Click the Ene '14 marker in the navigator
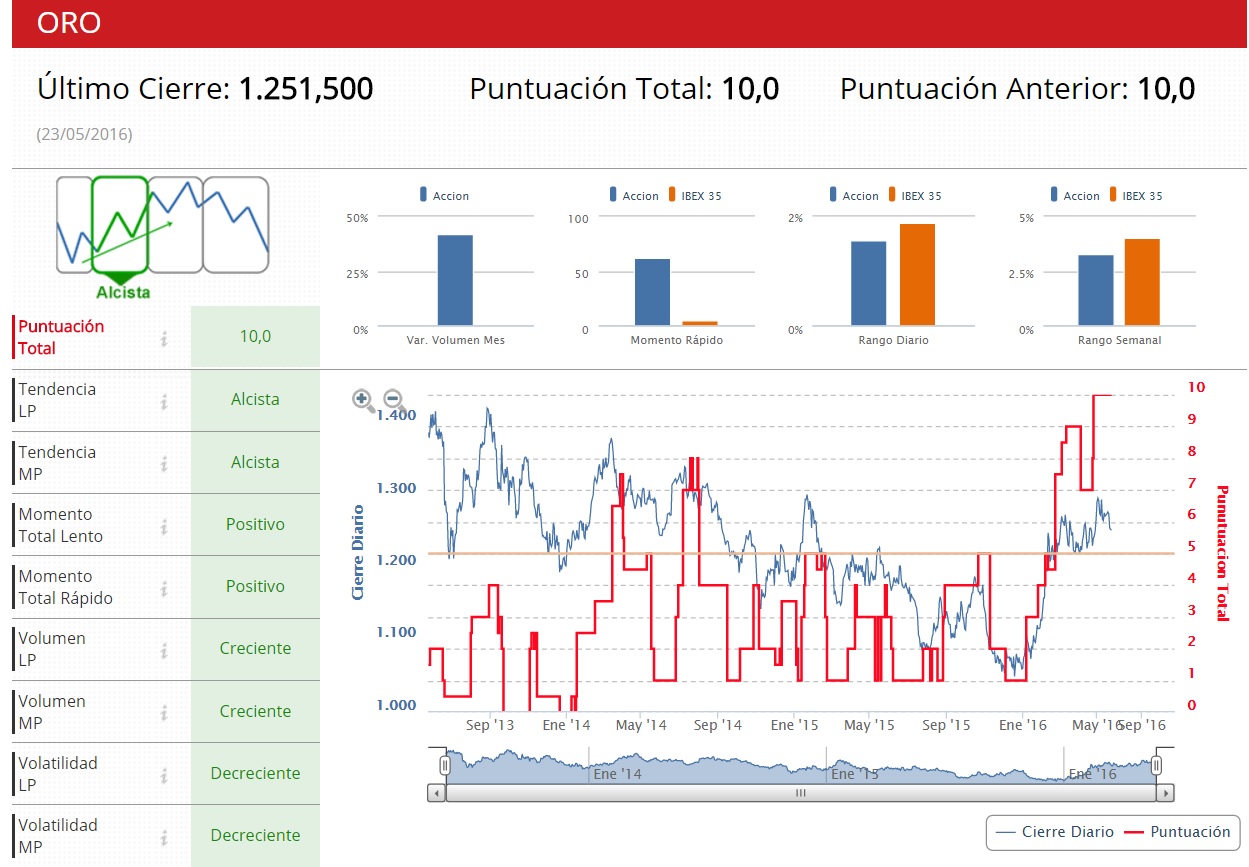This screenshot has height=867, width=1249. [x=618, y=773]
